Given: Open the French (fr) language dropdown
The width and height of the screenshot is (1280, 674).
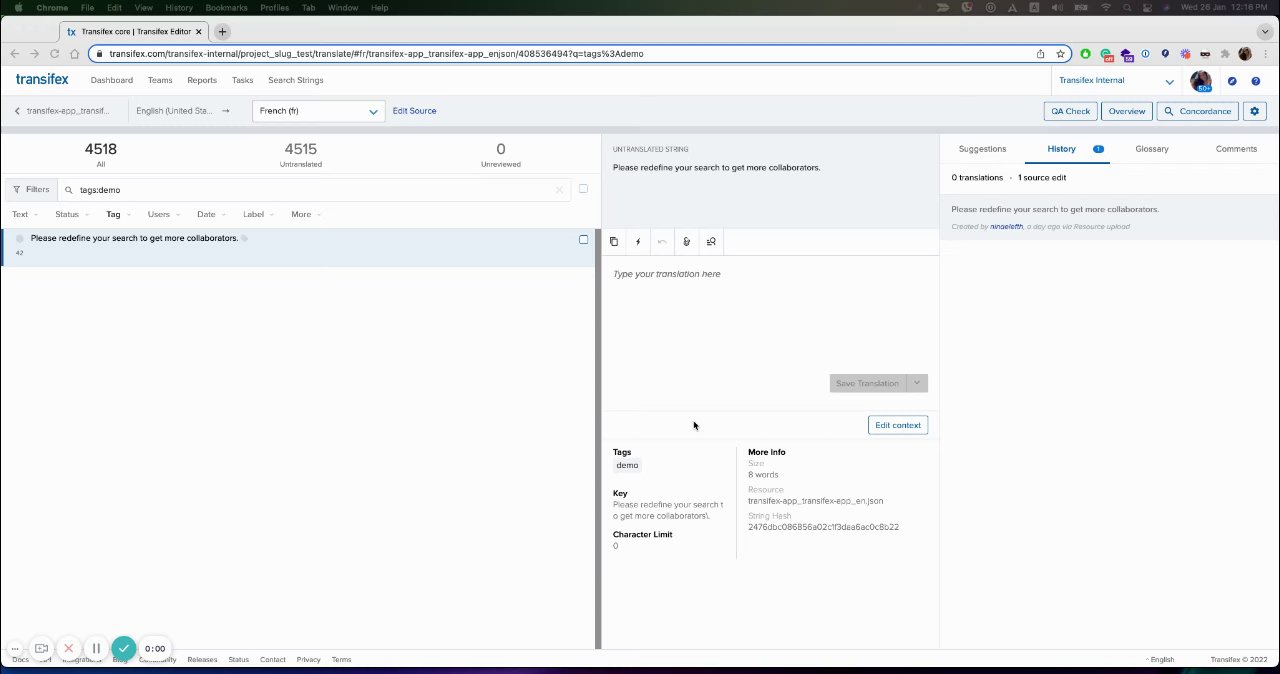Looking at the screenshot, I should pyautogui.click(x=318, y=111).
